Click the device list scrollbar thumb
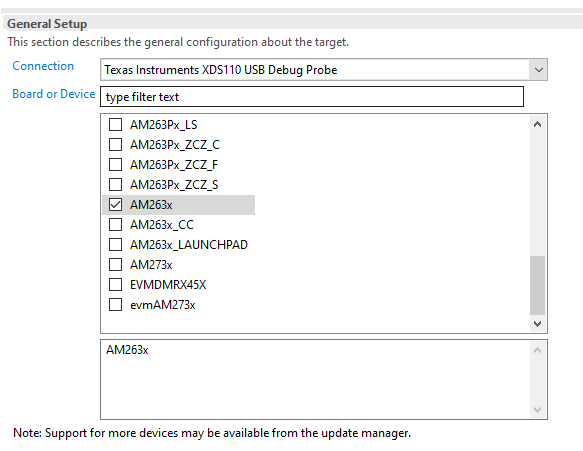The image size is (583, 451). (537, 285)
